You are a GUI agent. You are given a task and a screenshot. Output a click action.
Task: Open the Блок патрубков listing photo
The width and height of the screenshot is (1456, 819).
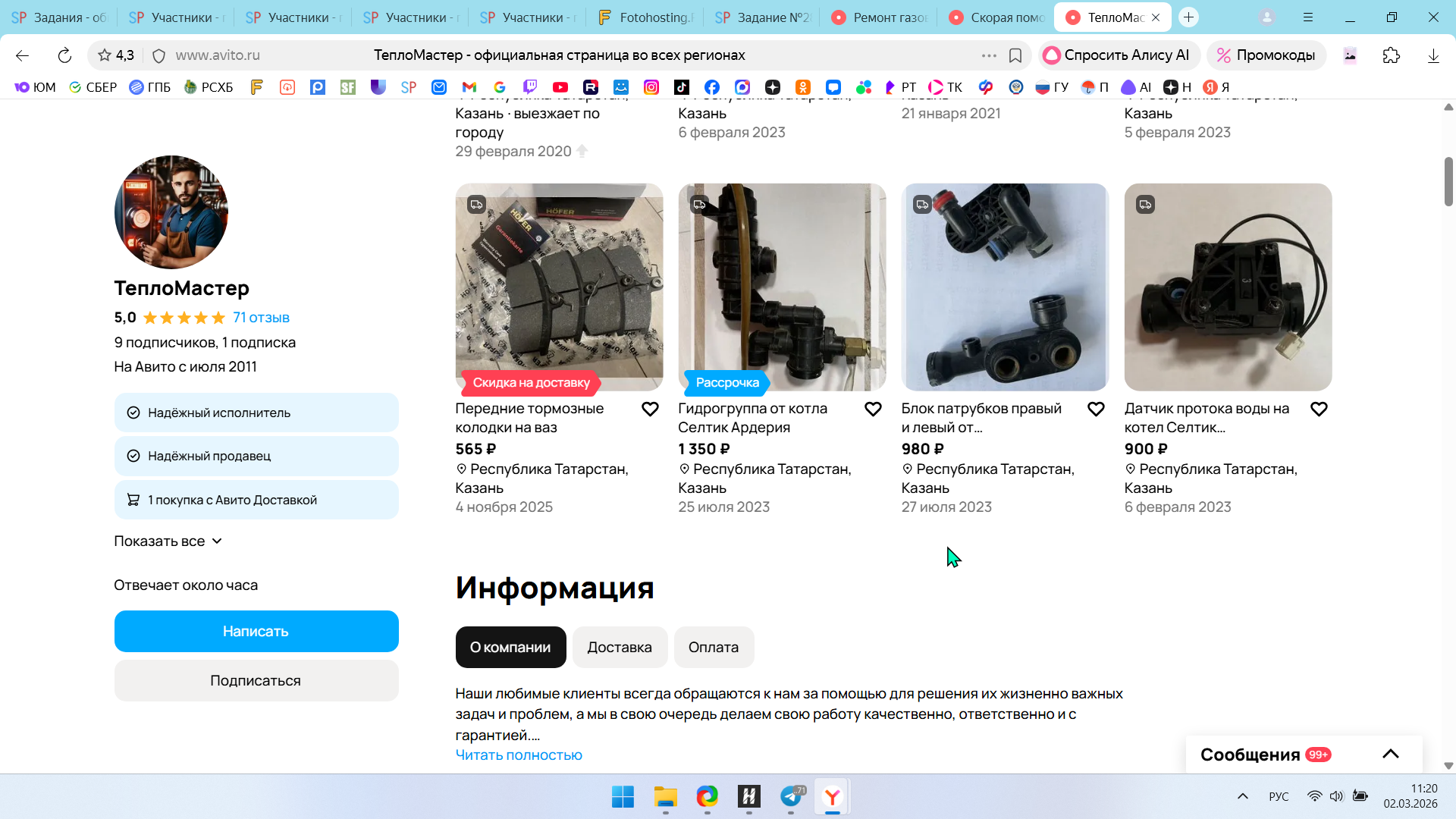pos(1005,287)
